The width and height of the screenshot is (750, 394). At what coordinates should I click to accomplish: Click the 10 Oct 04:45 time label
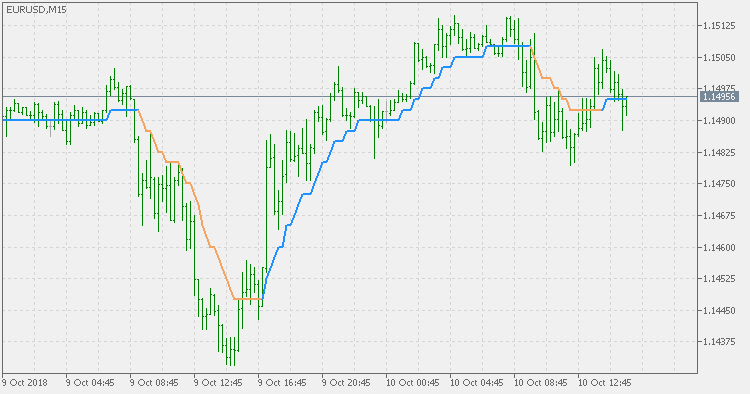click(x=477, y=383)
